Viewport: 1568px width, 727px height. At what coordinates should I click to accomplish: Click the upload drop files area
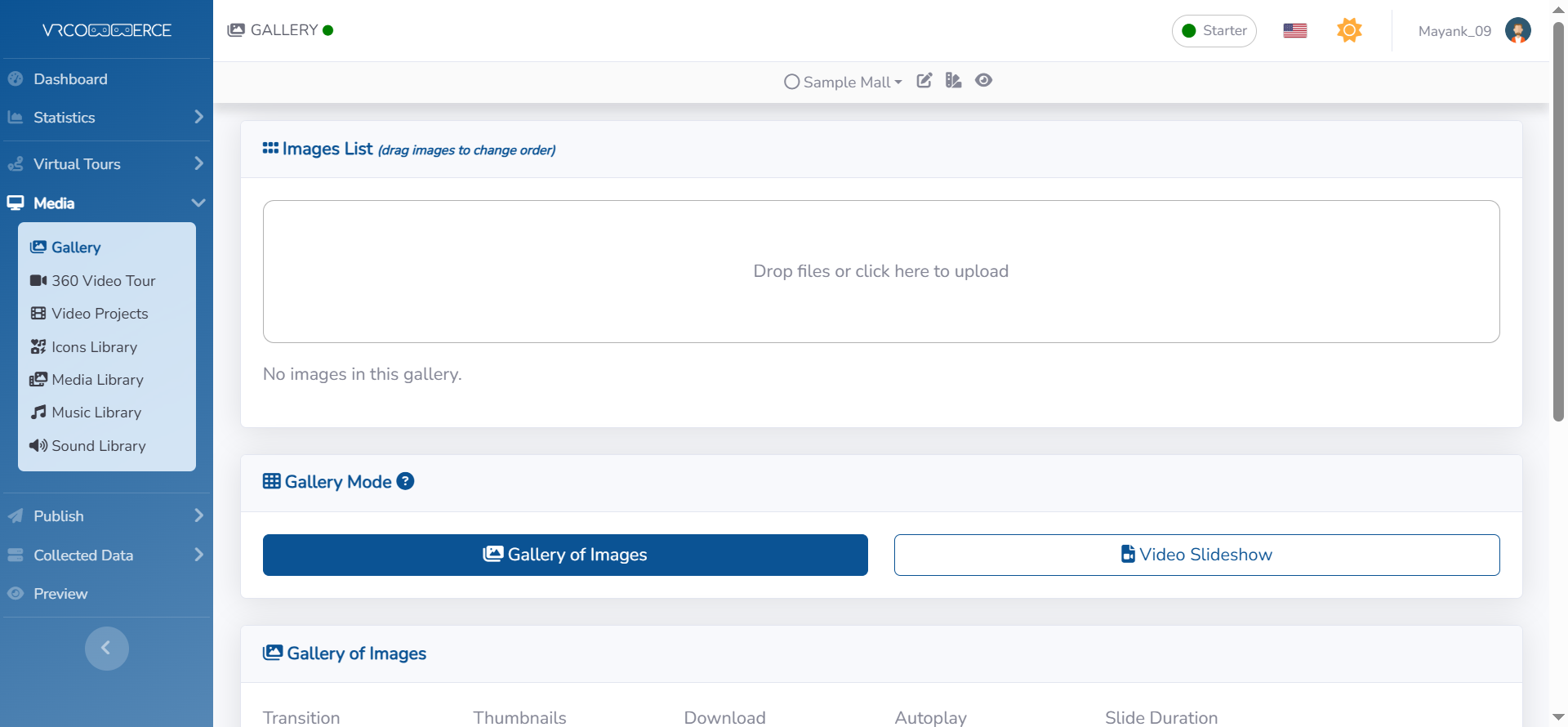(x=880, y=271)
